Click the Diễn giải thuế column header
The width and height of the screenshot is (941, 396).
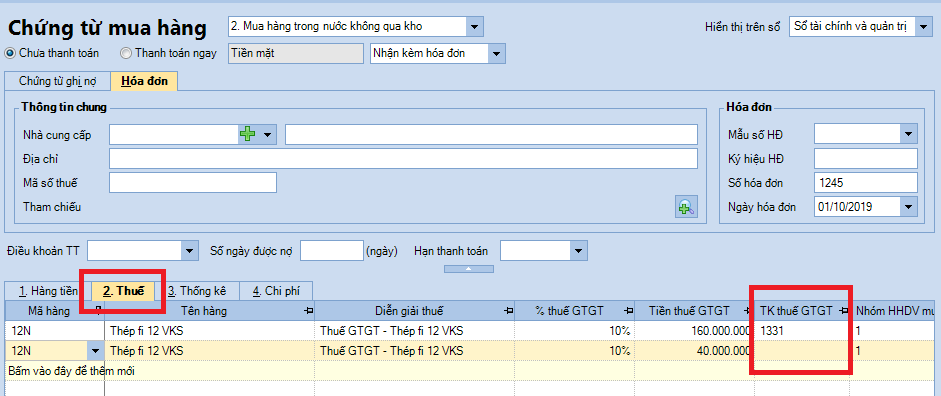click(415, 310)
